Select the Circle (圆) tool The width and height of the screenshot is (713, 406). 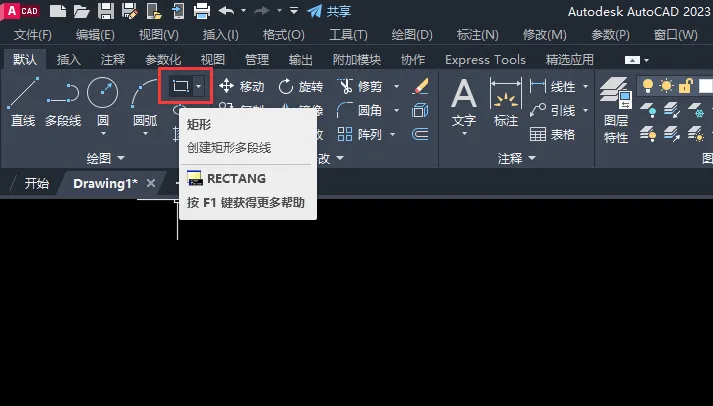pos(103,101)
